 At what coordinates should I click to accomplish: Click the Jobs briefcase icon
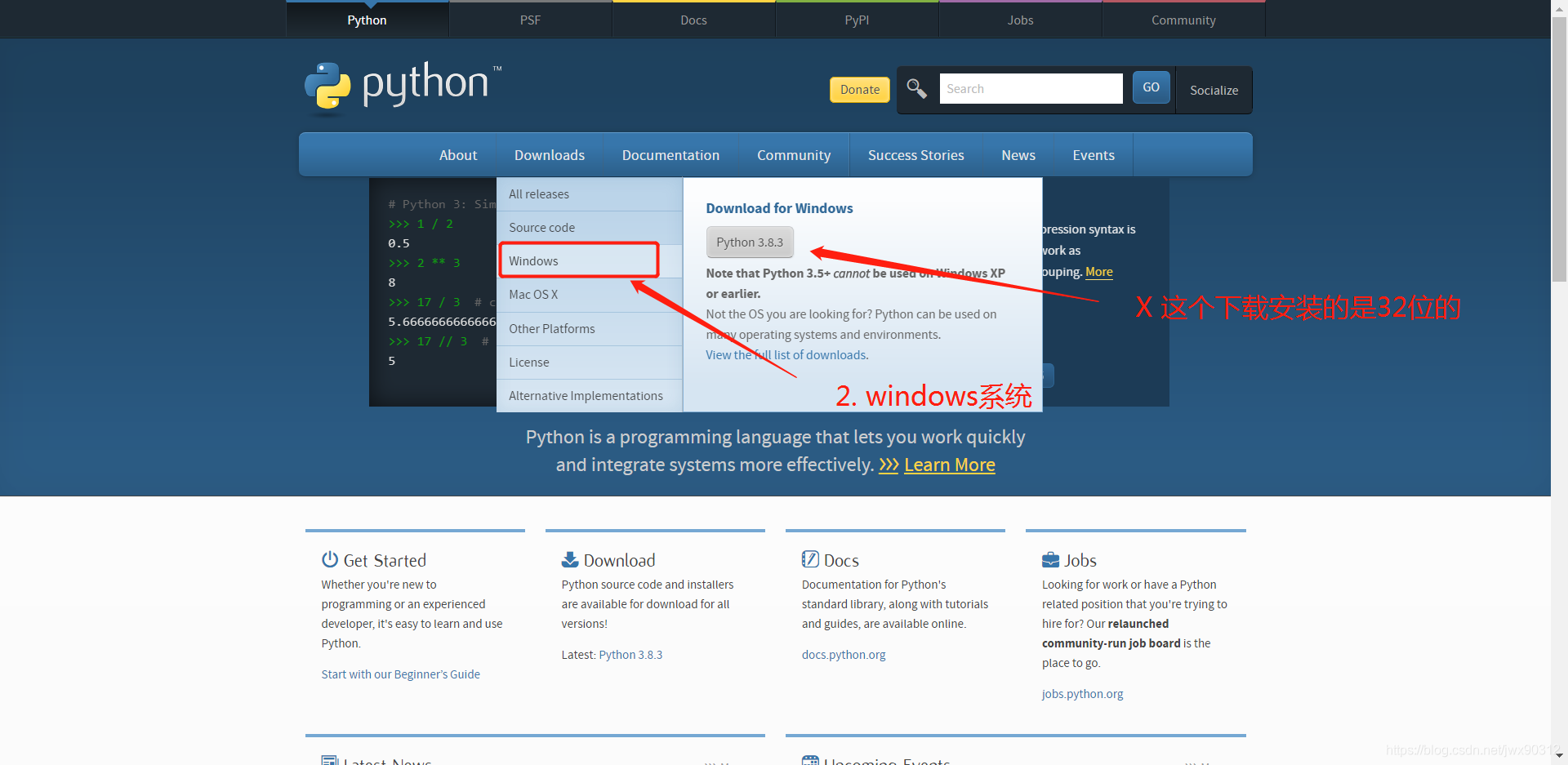point(1050,560)
